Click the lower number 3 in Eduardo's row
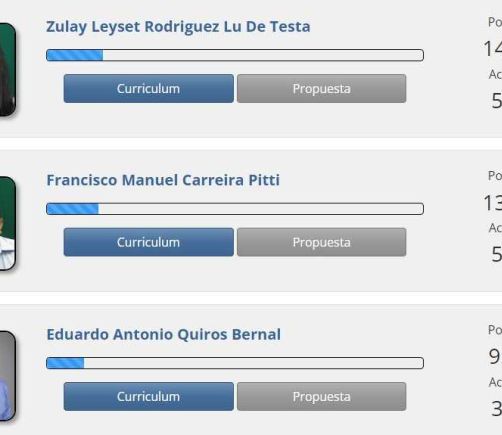The width and height of the screenshot is (502, 435). (x=497, y=409)
